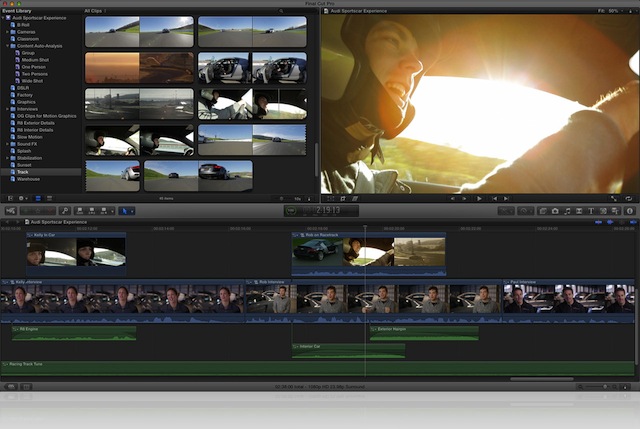
Task: Toggle loop playback in the viewer
Action: tap(629, 198)
